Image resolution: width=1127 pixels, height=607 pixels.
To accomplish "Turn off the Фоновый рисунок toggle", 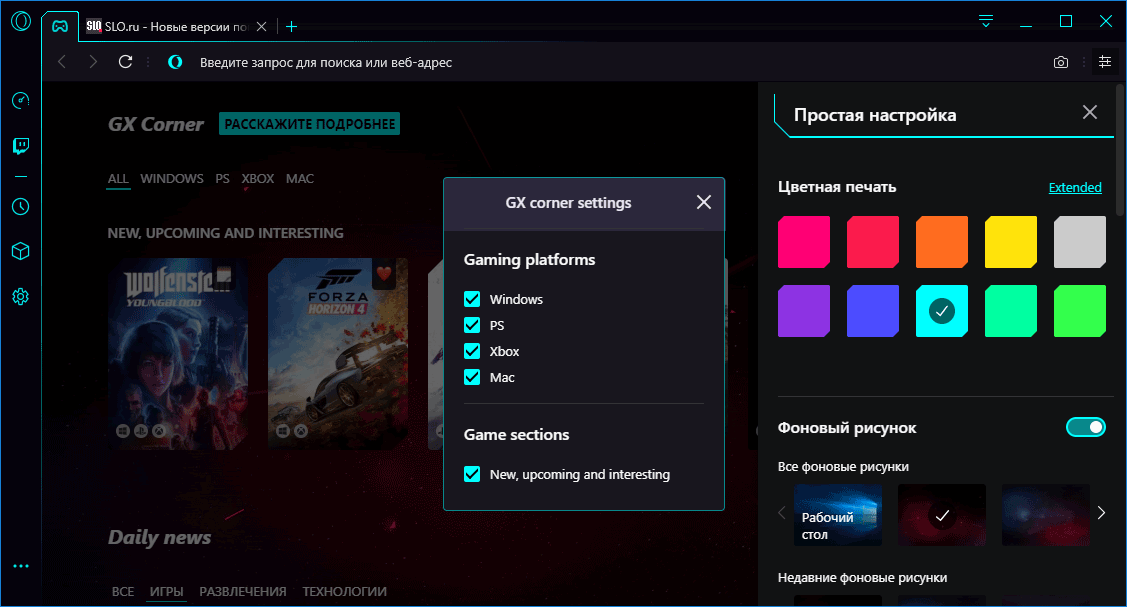I will click(1085, 427).
